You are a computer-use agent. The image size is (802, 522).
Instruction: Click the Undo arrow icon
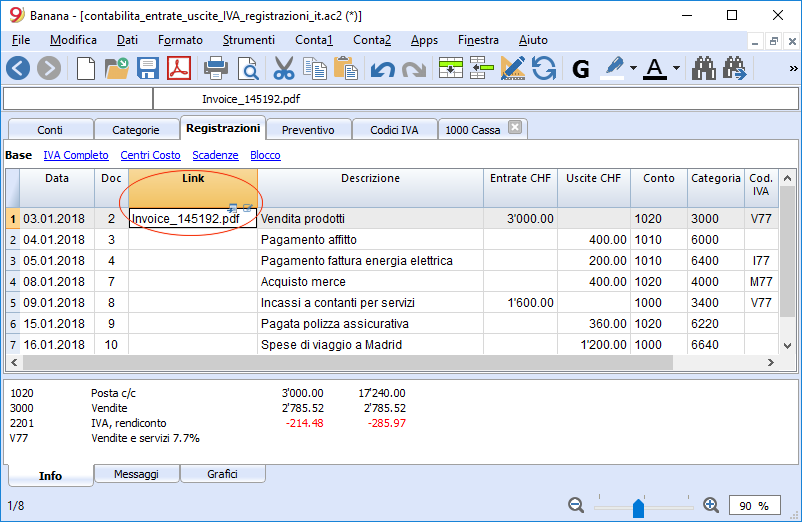click(x=382, y=69)
